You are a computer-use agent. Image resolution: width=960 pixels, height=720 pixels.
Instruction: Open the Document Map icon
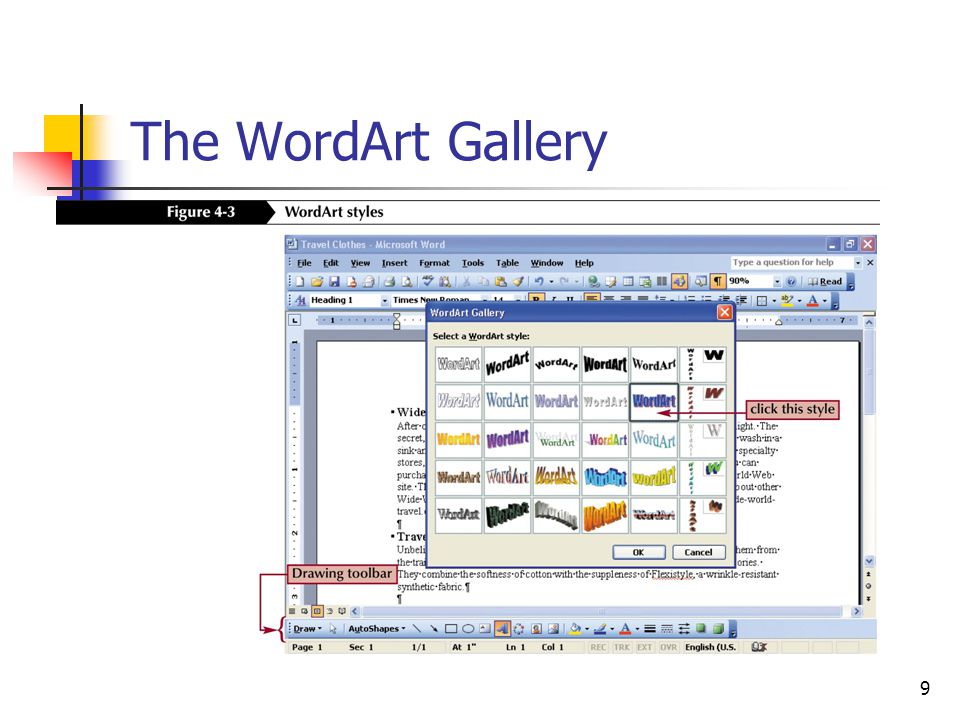click(x=700, y=281)
